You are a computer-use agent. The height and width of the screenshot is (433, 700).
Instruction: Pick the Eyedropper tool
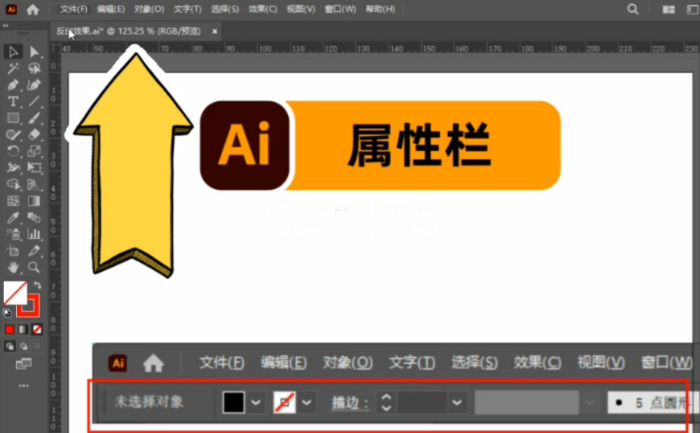click(x=13, y=217)
